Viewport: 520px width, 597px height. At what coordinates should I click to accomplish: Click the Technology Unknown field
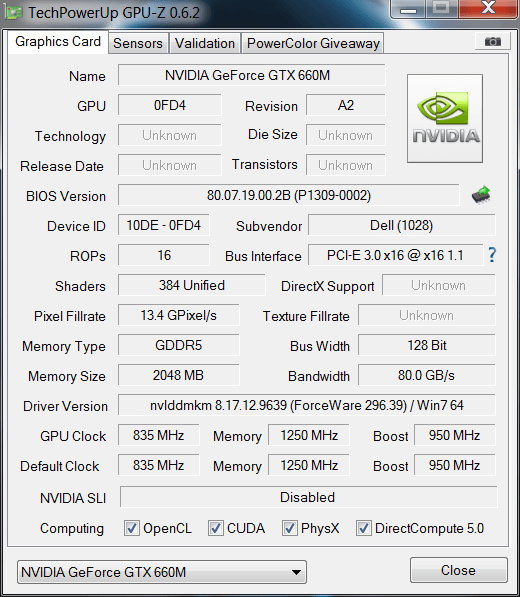click(169, 135)
